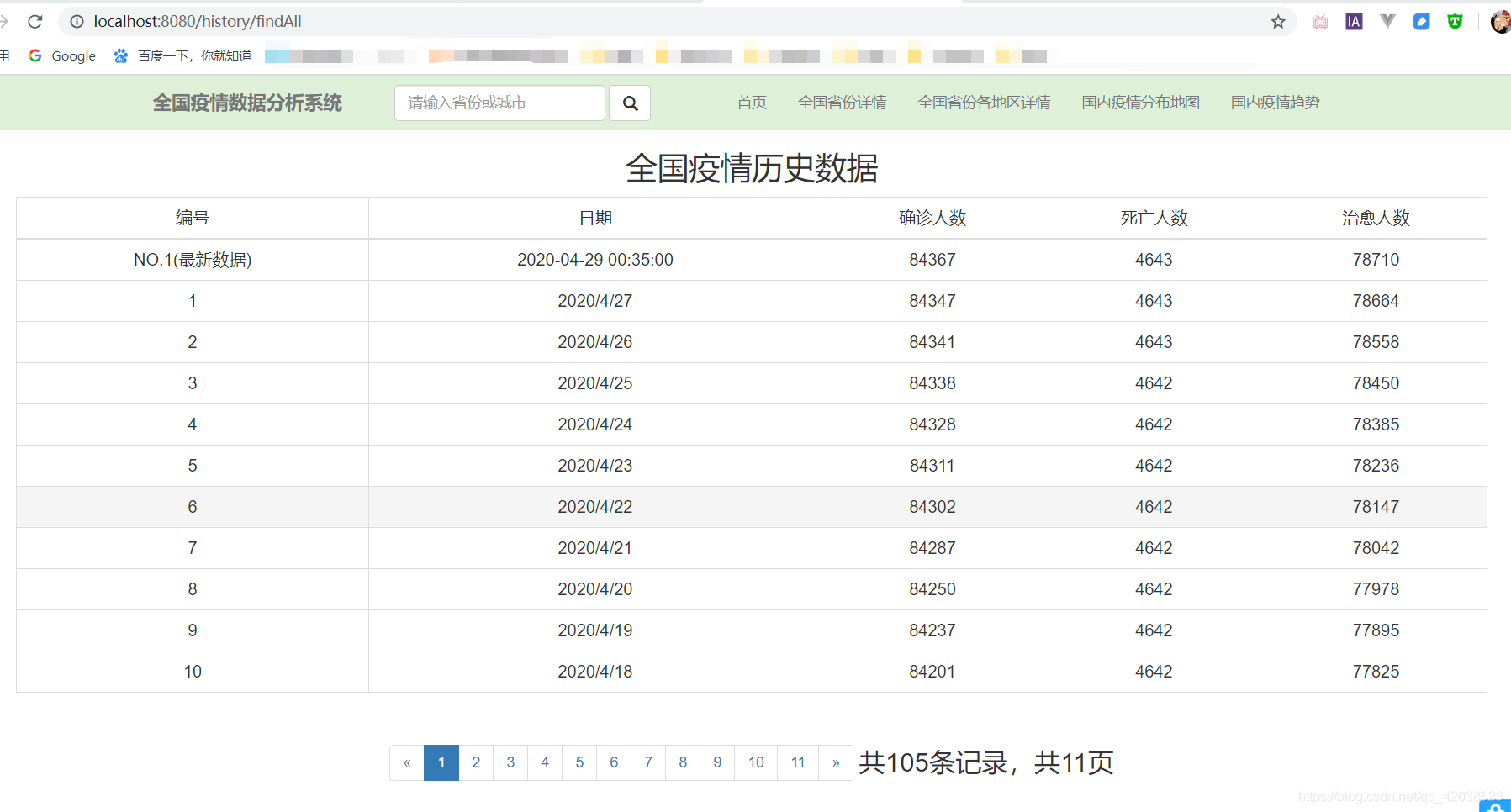Viewport: 1511px width, 812px height.
Task: Open 国内疫情趋势 navigation item
Action: pyautogui.click(x=1275, y=103)
